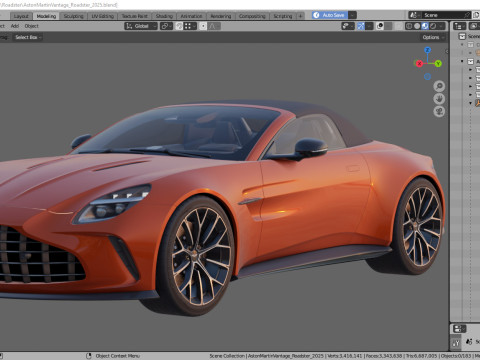Add a new workspace with plus tab
480x360 pixels.
pyautogui.click(x=300, y=16)
